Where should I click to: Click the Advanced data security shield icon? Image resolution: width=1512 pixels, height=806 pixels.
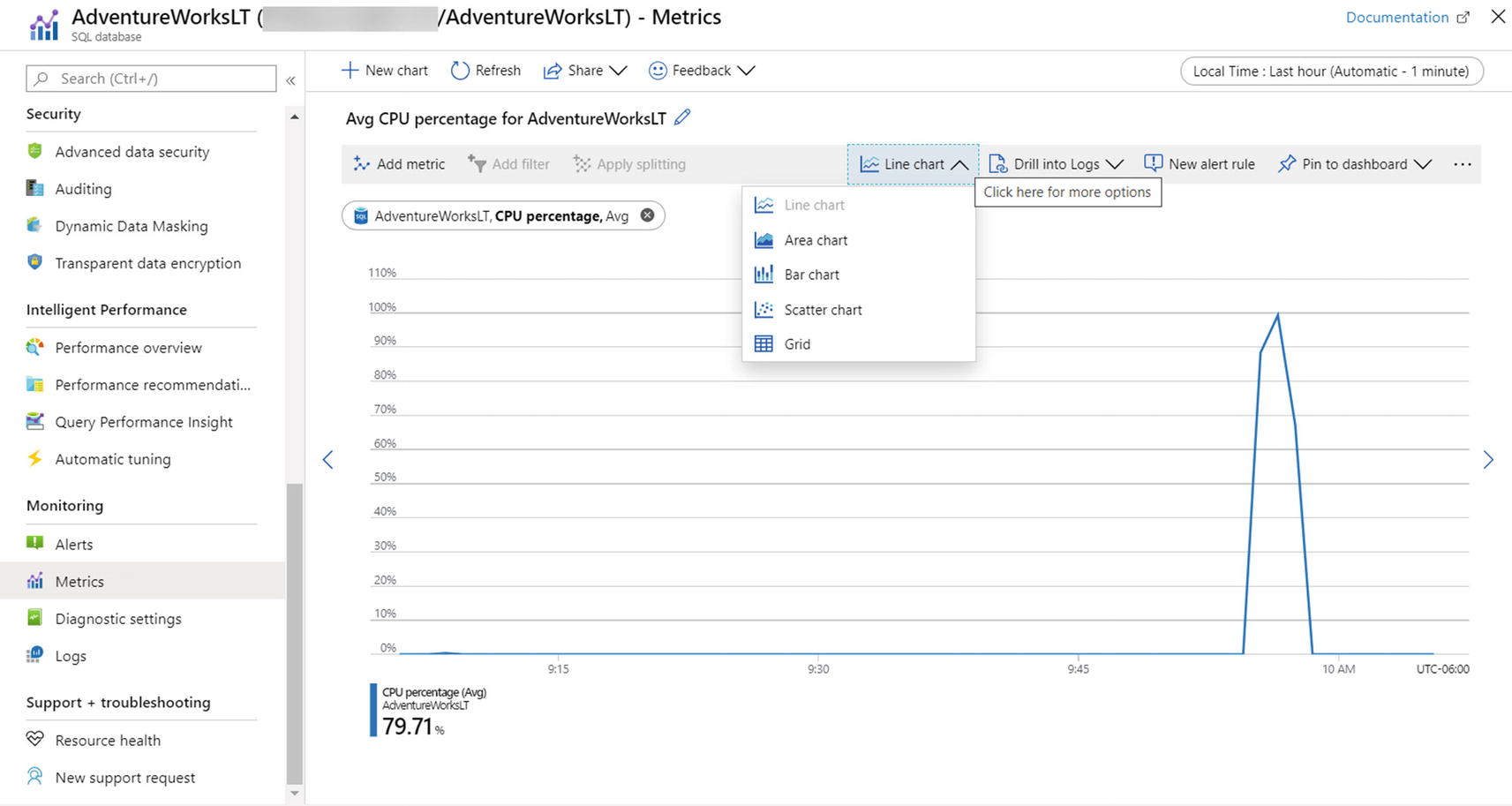[x=34, y=151]
